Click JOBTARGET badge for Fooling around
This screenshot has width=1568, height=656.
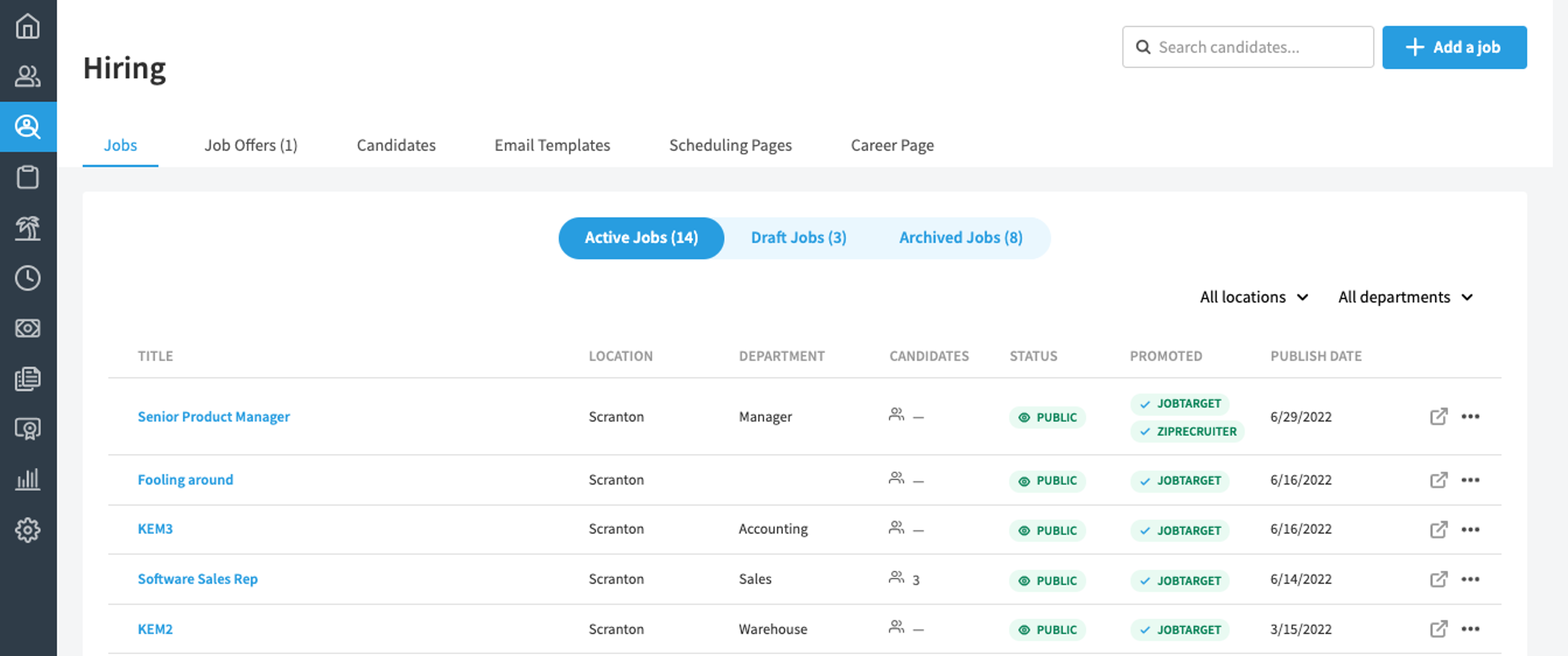click(1180, 481)
